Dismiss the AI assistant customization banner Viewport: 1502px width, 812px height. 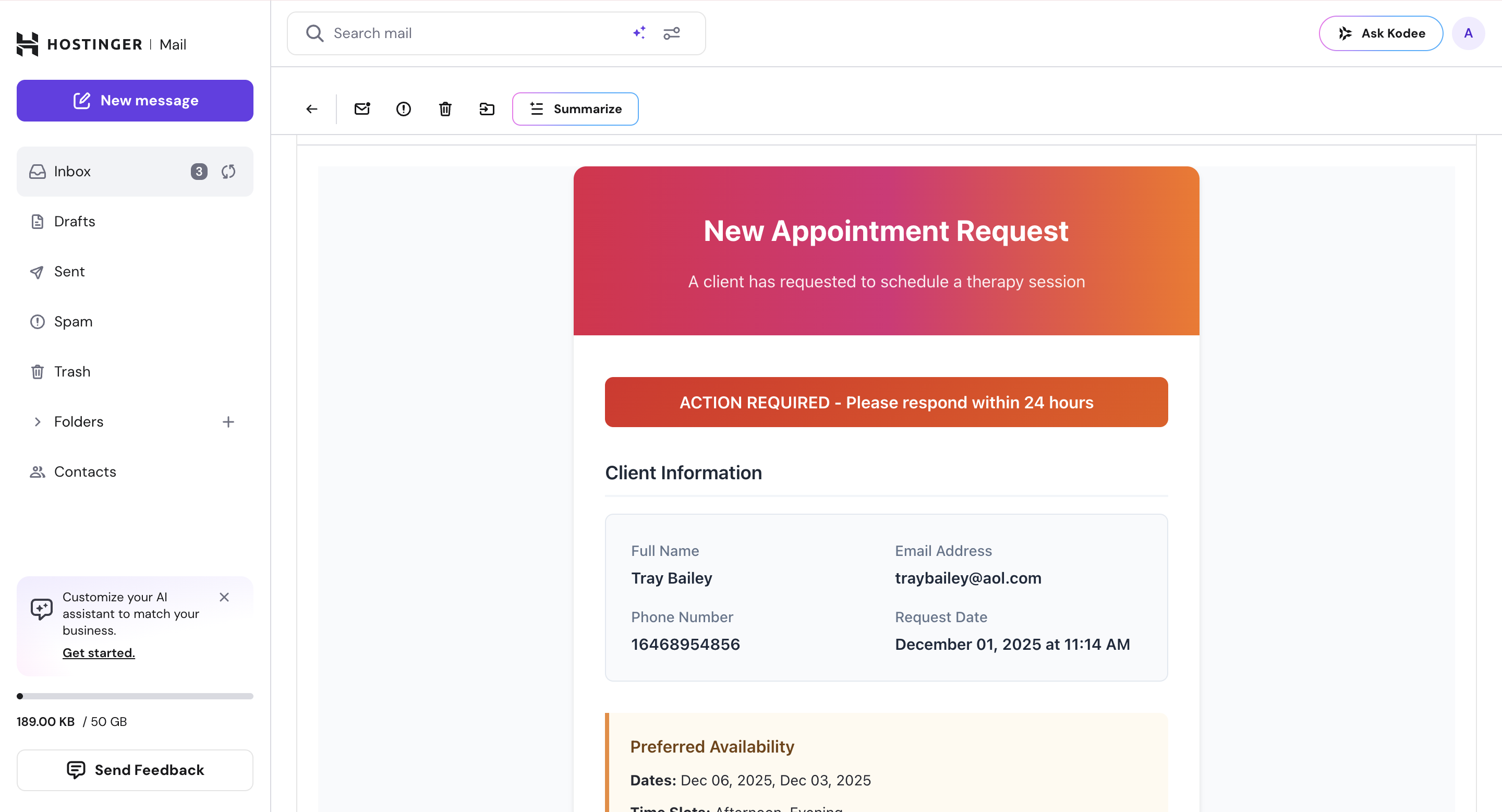pos(224,597)
